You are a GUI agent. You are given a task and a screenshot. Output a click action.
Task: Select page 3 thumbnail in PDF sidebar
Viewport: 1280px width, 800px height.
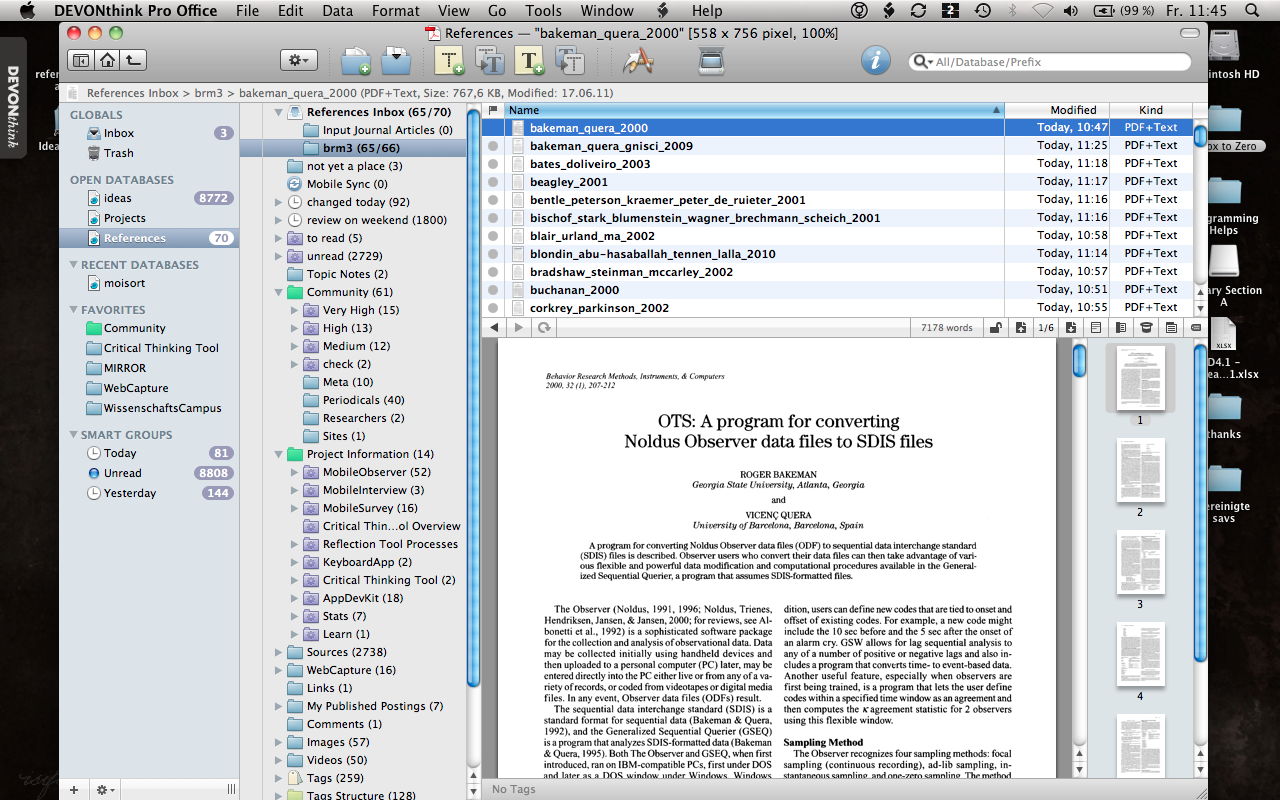[x=1140, y=563]
